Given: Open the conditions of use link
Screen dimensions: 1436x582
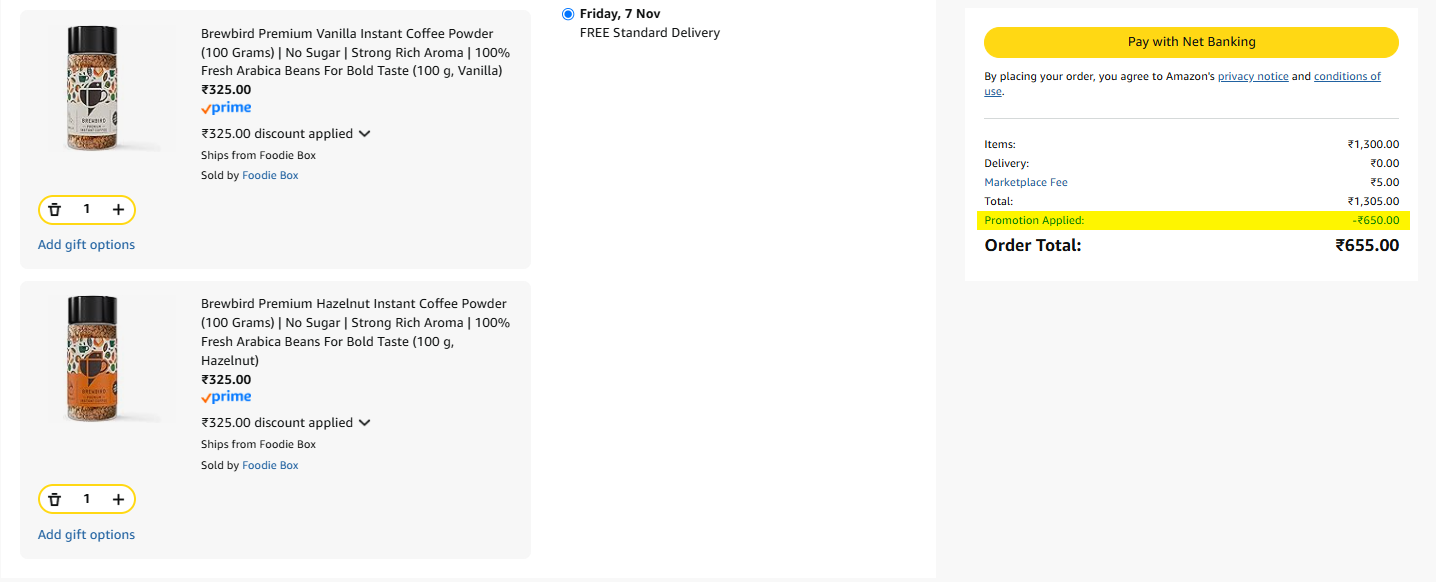Looking at the screenshot, I should pyautogui.click(x=1346, y=77).
